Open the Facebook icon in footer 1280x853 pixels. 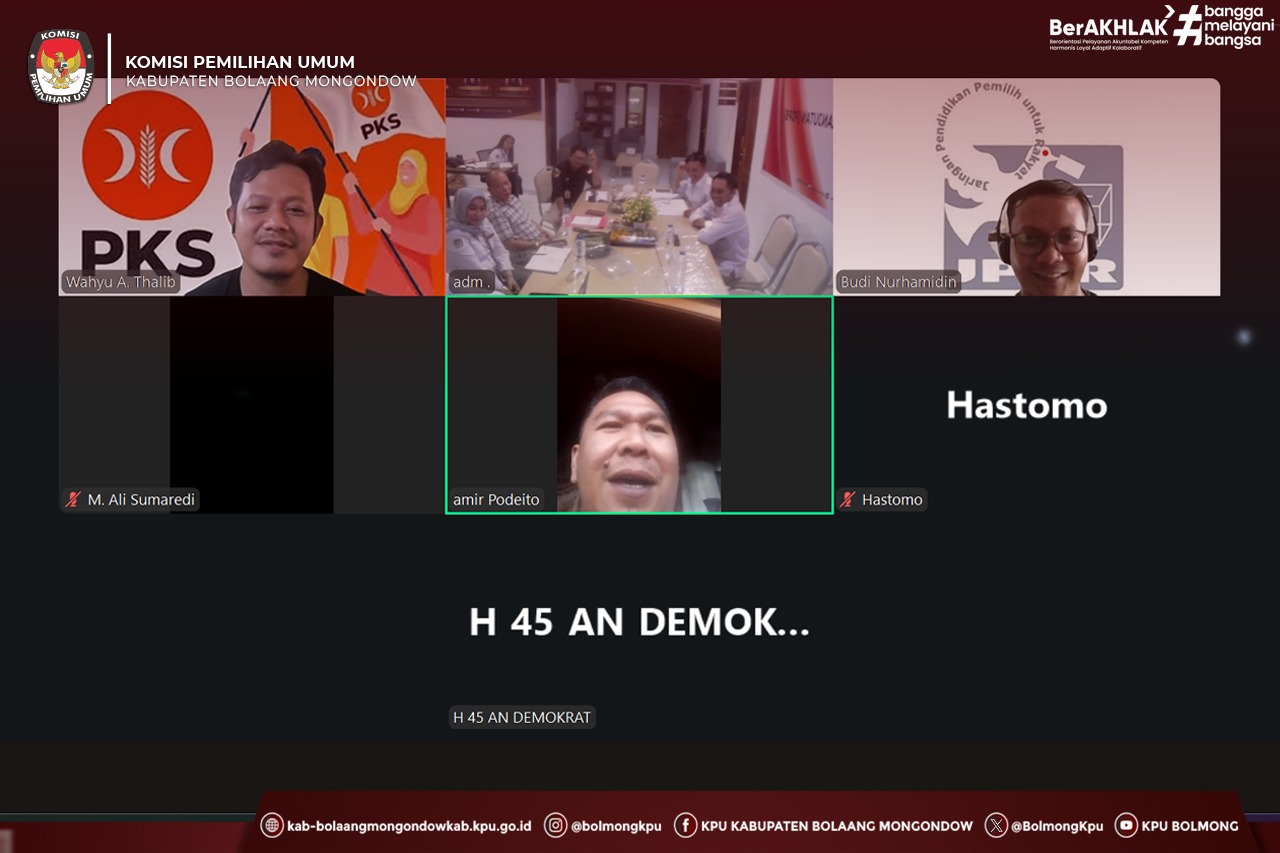point(685,825)
